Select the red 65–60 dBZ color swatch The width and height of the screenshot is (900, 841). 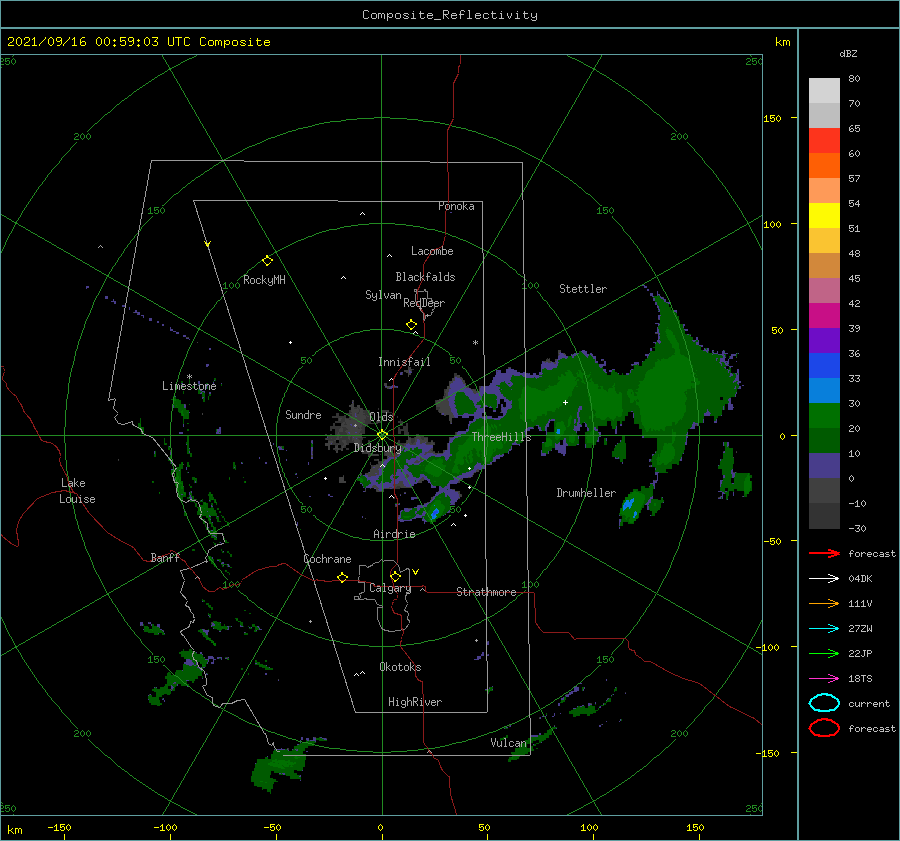pos(824,141)
